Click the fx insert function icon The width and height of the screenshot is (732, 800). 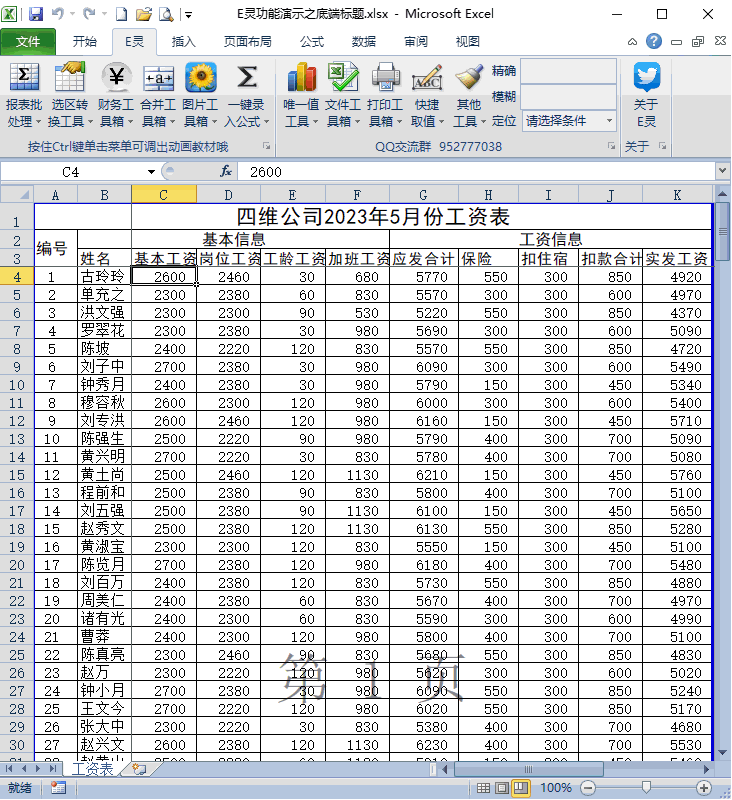coord(226,171)
